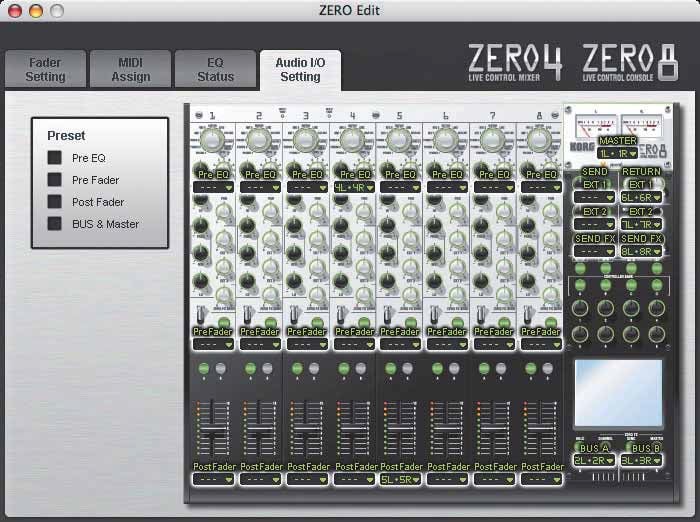This screenshot has height=522, width=700.
Task: Click channel 3 input selector knob
Action: [x=305, y=140]
